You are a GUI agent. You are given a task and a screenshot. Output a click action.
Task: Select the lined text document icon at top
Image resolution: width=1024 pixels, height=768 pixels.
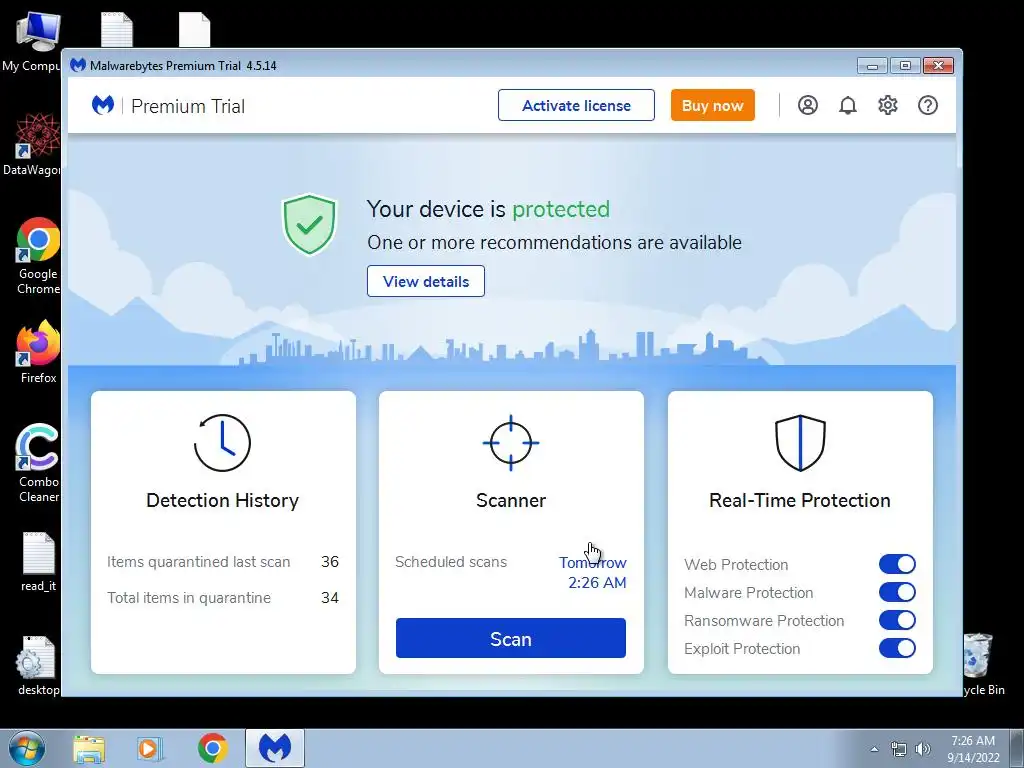point(117,29)
